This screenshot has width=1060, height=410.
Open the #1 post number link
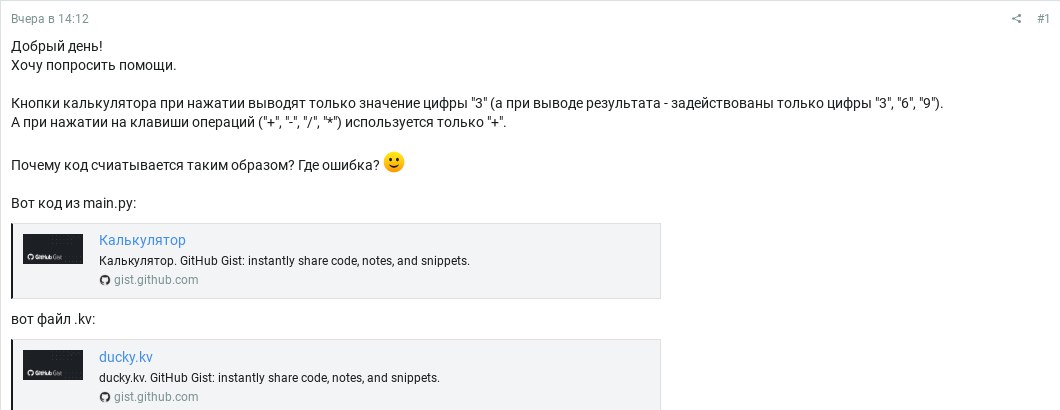(1042, 19)
